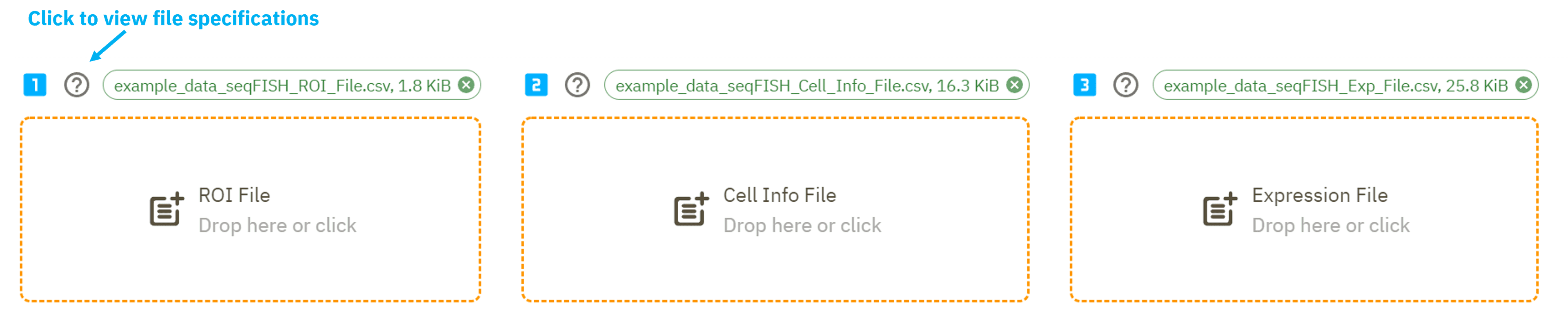Remove the seqFISH Cell Info File attachment

1014,85
